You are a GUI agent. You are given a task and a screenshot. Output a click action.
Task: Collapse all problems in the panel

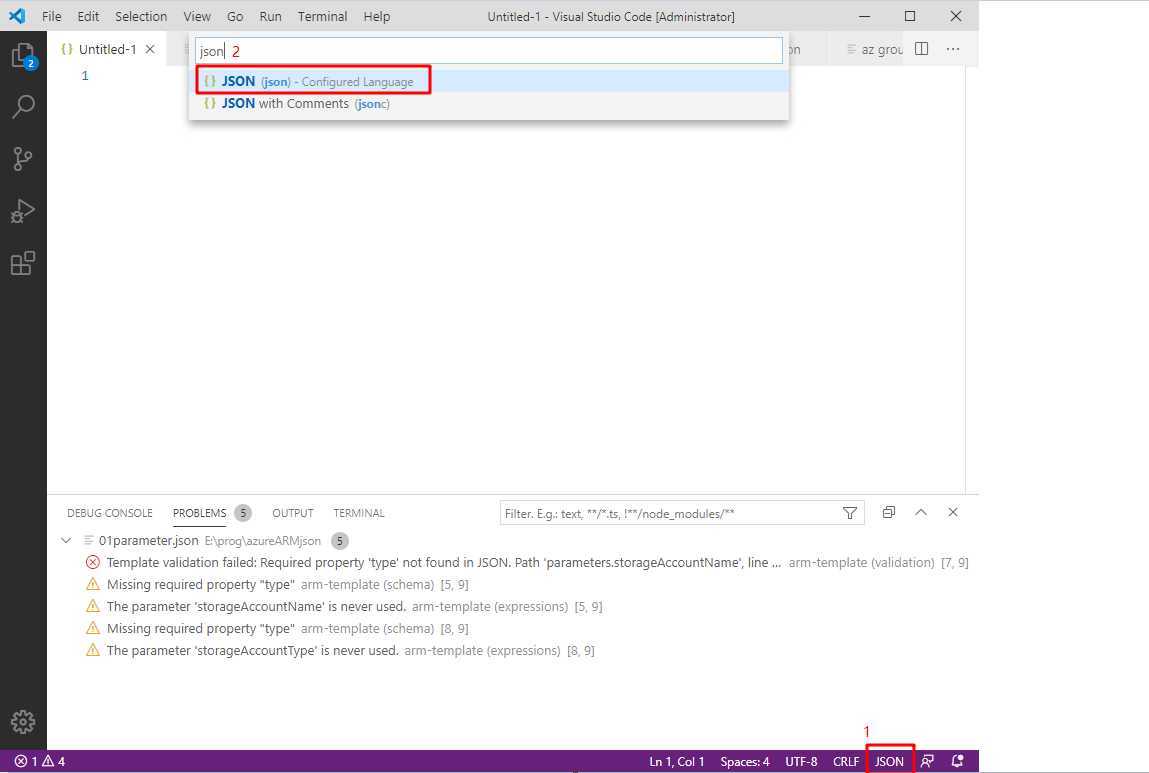(x=889, y=512)
